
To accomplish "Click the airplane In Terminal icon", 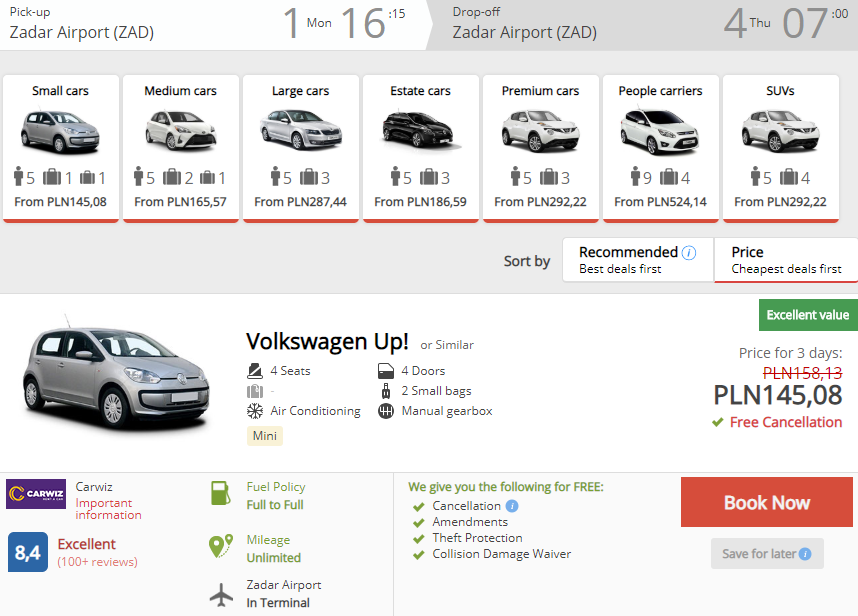I will 221,595.
